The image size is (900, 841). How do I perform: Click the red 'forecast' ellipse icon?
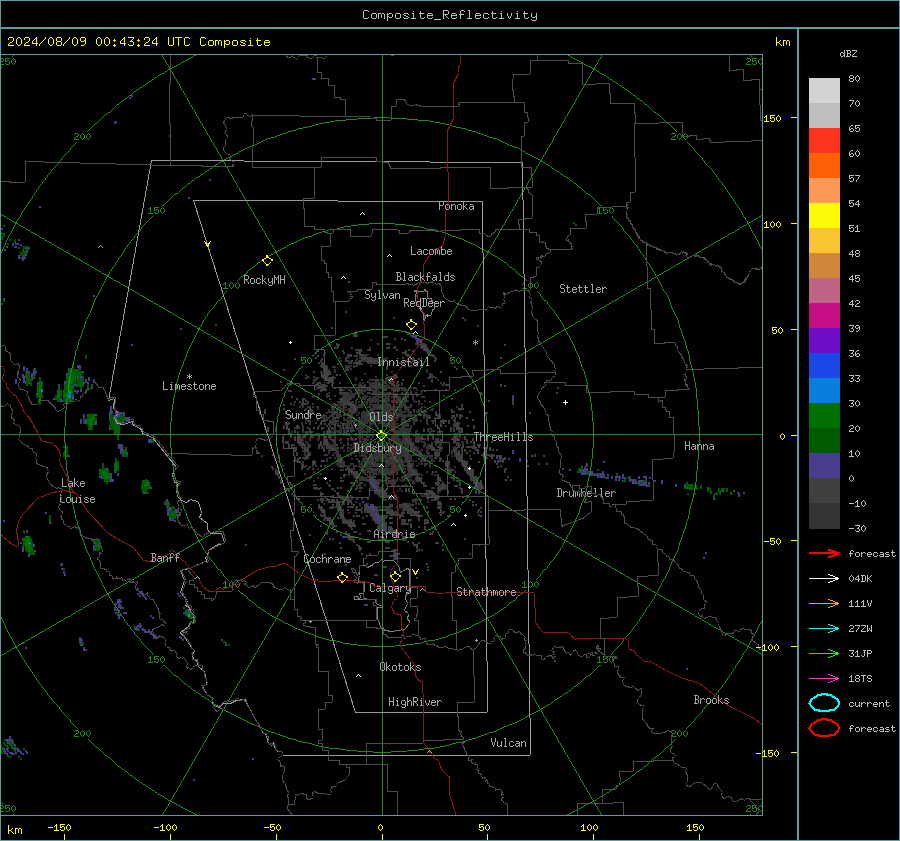824,728
